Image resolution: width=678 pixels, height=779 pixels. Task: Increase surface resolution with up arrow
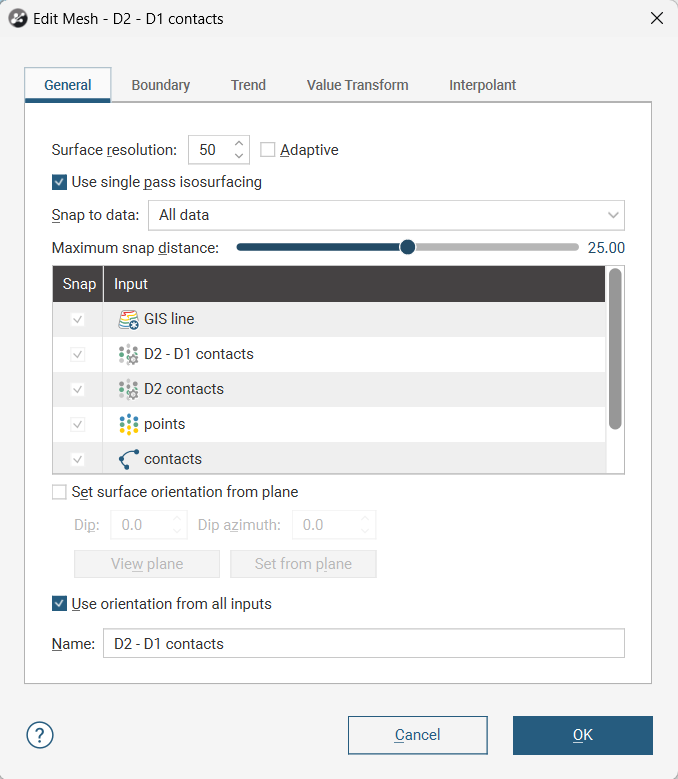pos(239,143)
